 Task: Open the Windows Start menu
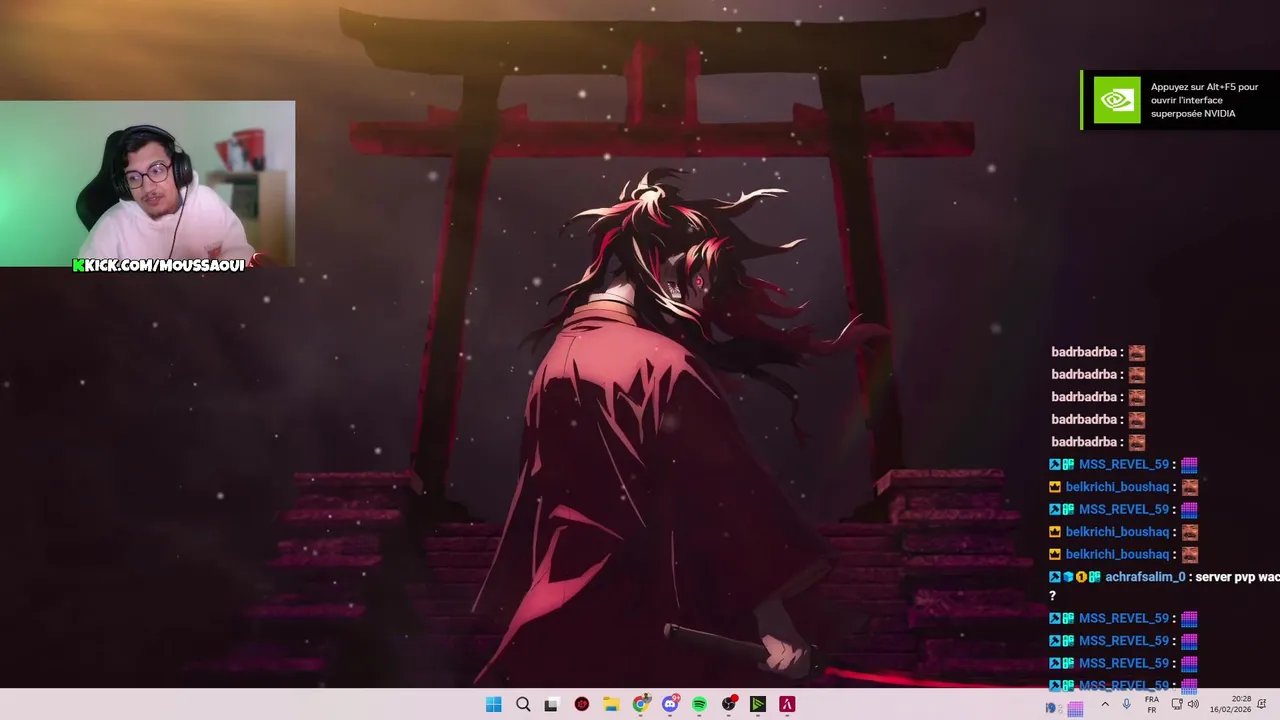(x=493, y=705)
